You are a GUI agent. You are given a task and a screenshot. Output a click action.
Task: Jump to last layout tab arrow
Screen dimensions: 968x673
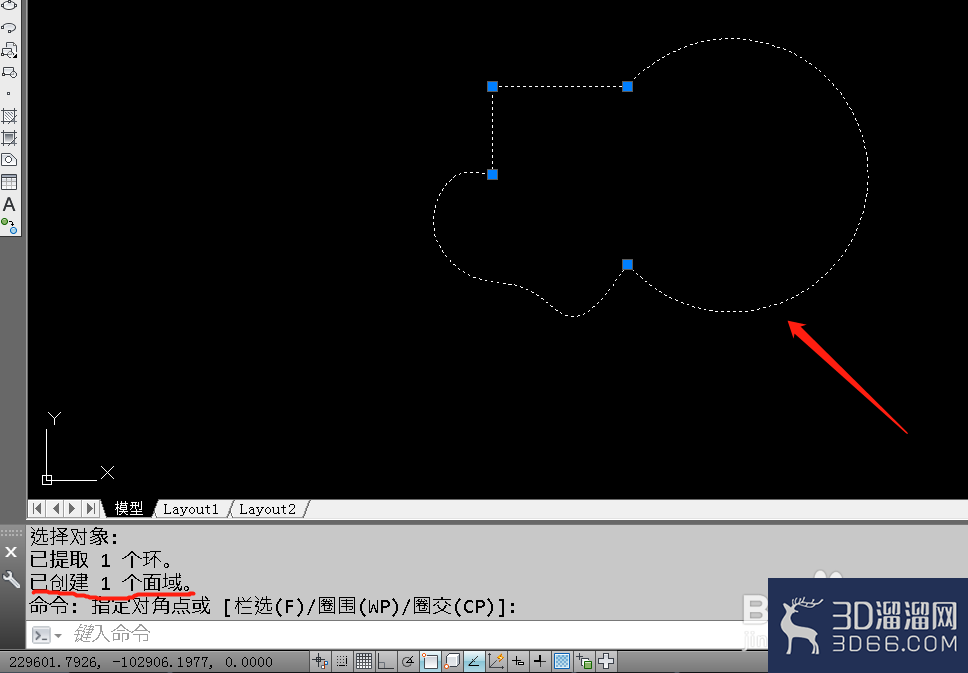pyautogui.click(x=91, y=508)
